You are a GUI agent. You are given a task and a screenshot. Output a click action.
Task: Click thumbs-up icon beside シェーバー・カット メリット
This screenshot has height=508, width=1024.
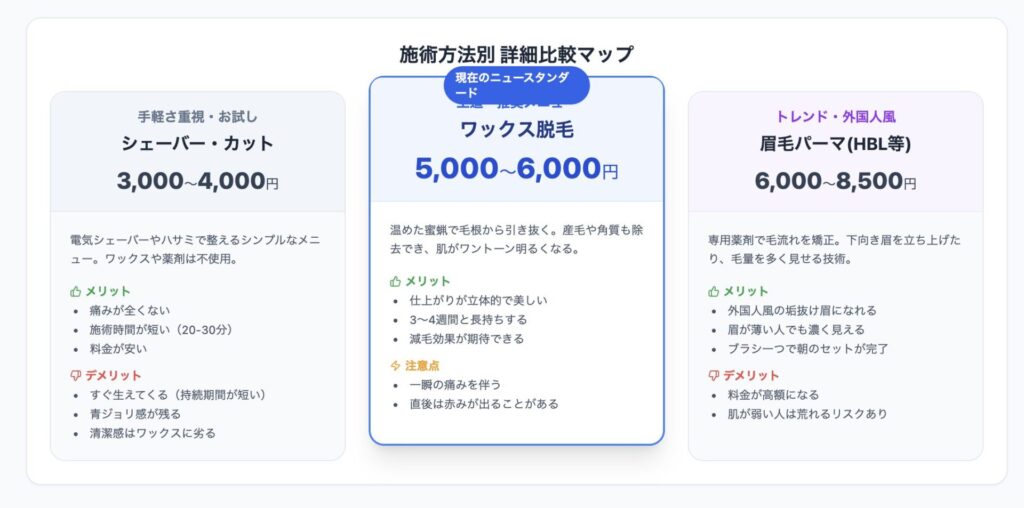76,291
